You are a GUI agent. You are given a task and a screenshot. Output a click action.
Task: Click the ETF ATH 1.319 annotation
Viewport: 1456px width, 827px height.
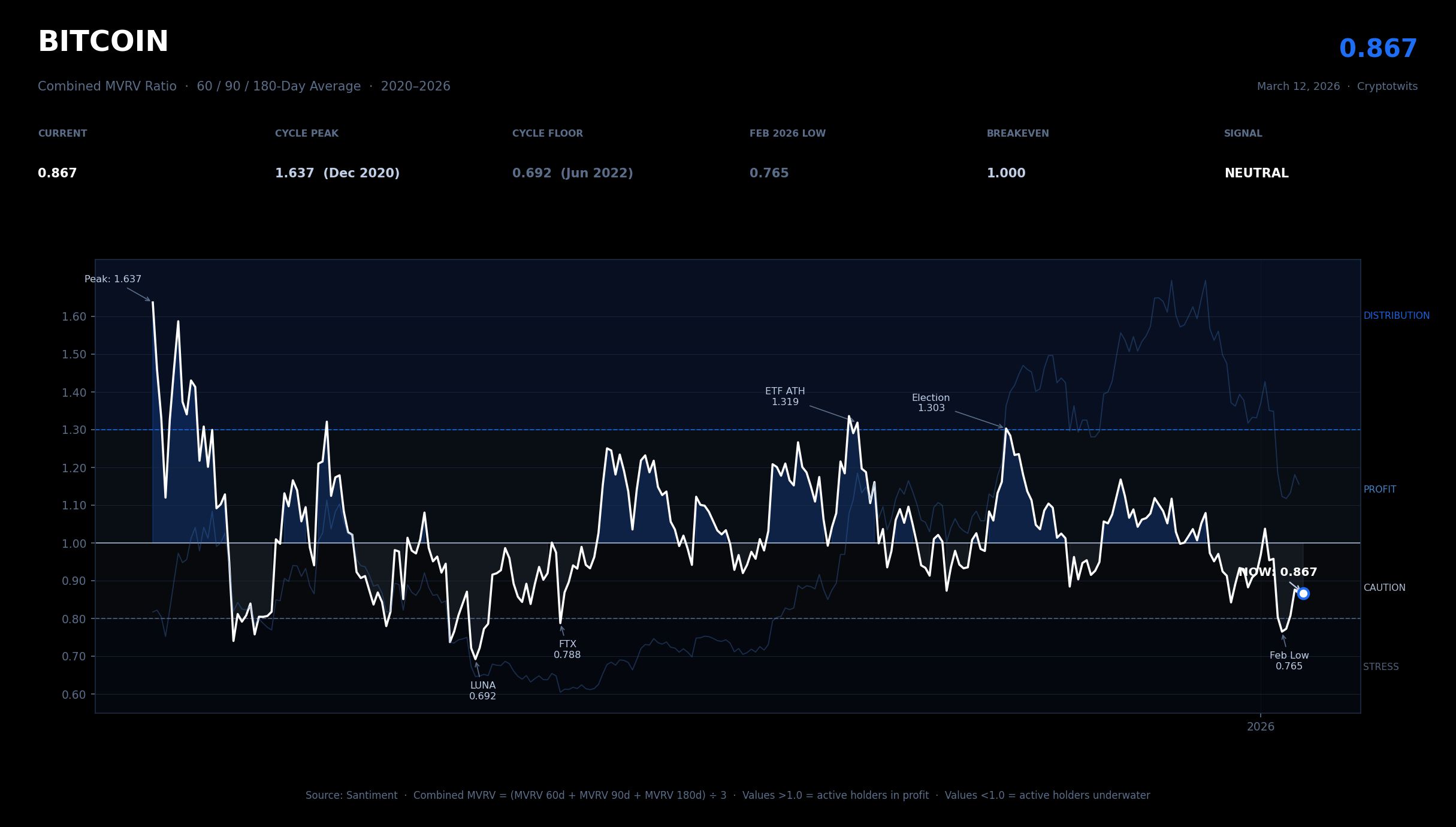785,397
